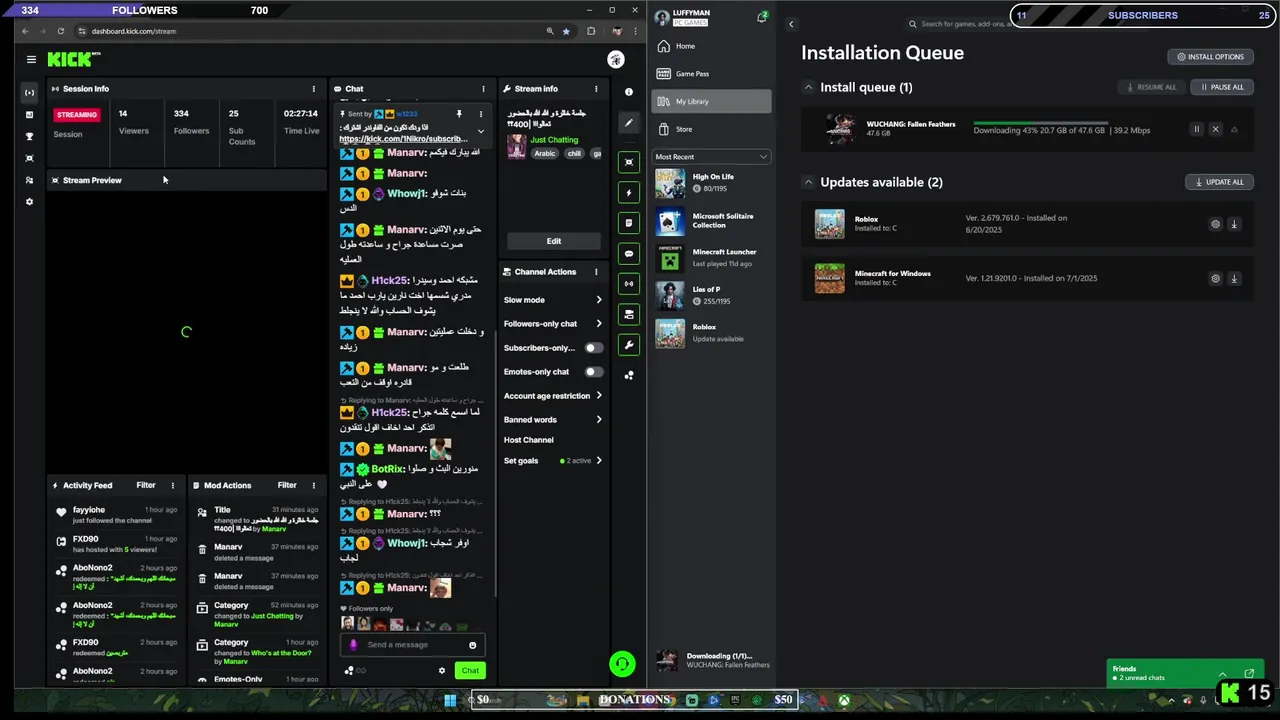Viewport: 1280px width, 720px height.
Task: Open the trophy achievements icon in Kick sidebar
Action: pos(29,136)
